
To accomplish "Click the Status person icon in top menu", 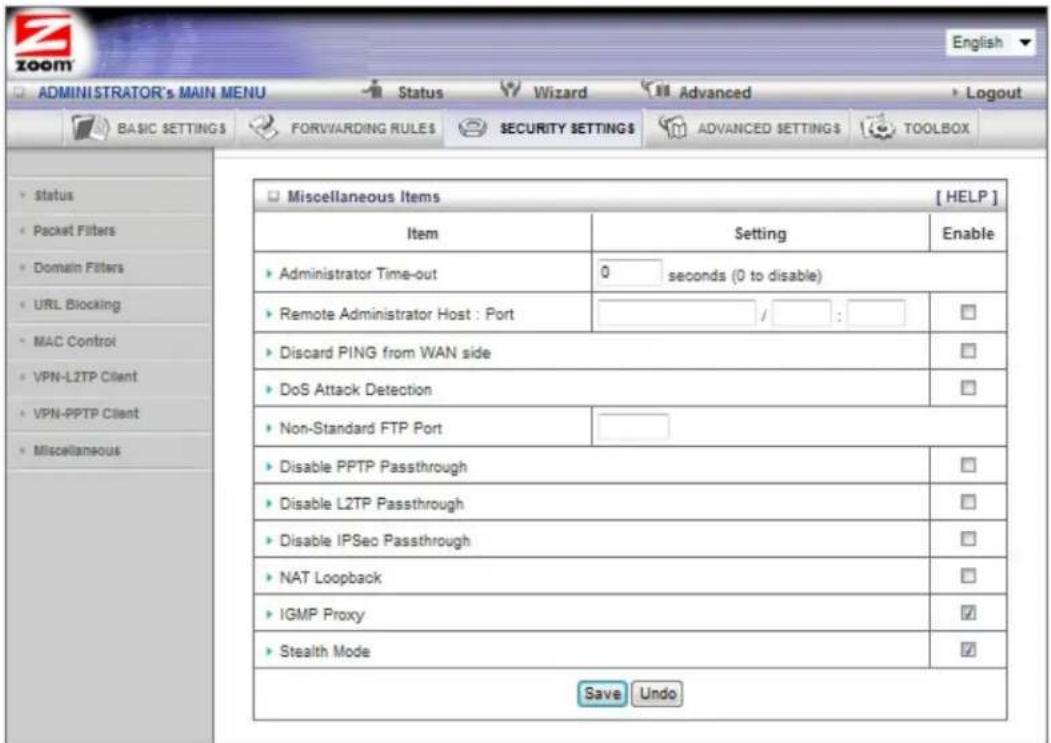I will (x=373, y=91).
